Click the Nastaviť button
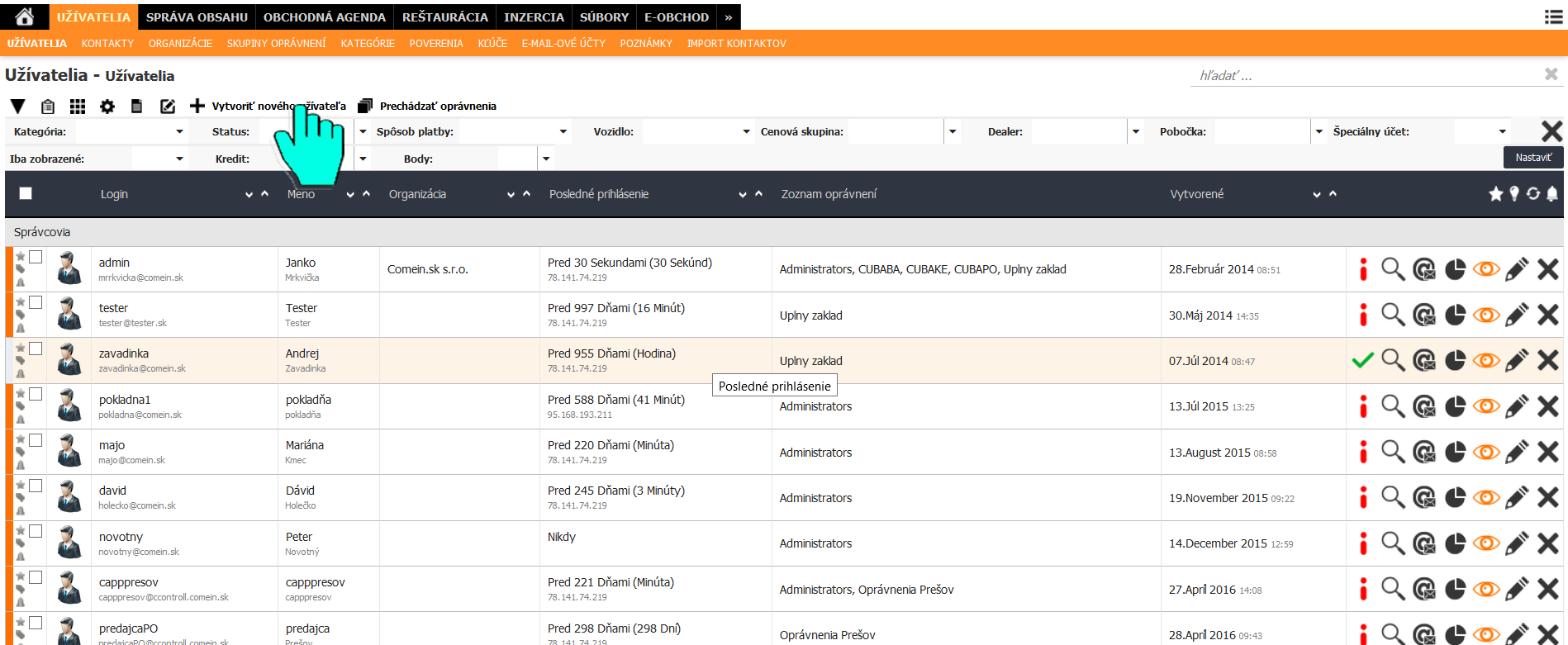The width and height of the screenshot is (1568, 645). tap(1532, 158)
